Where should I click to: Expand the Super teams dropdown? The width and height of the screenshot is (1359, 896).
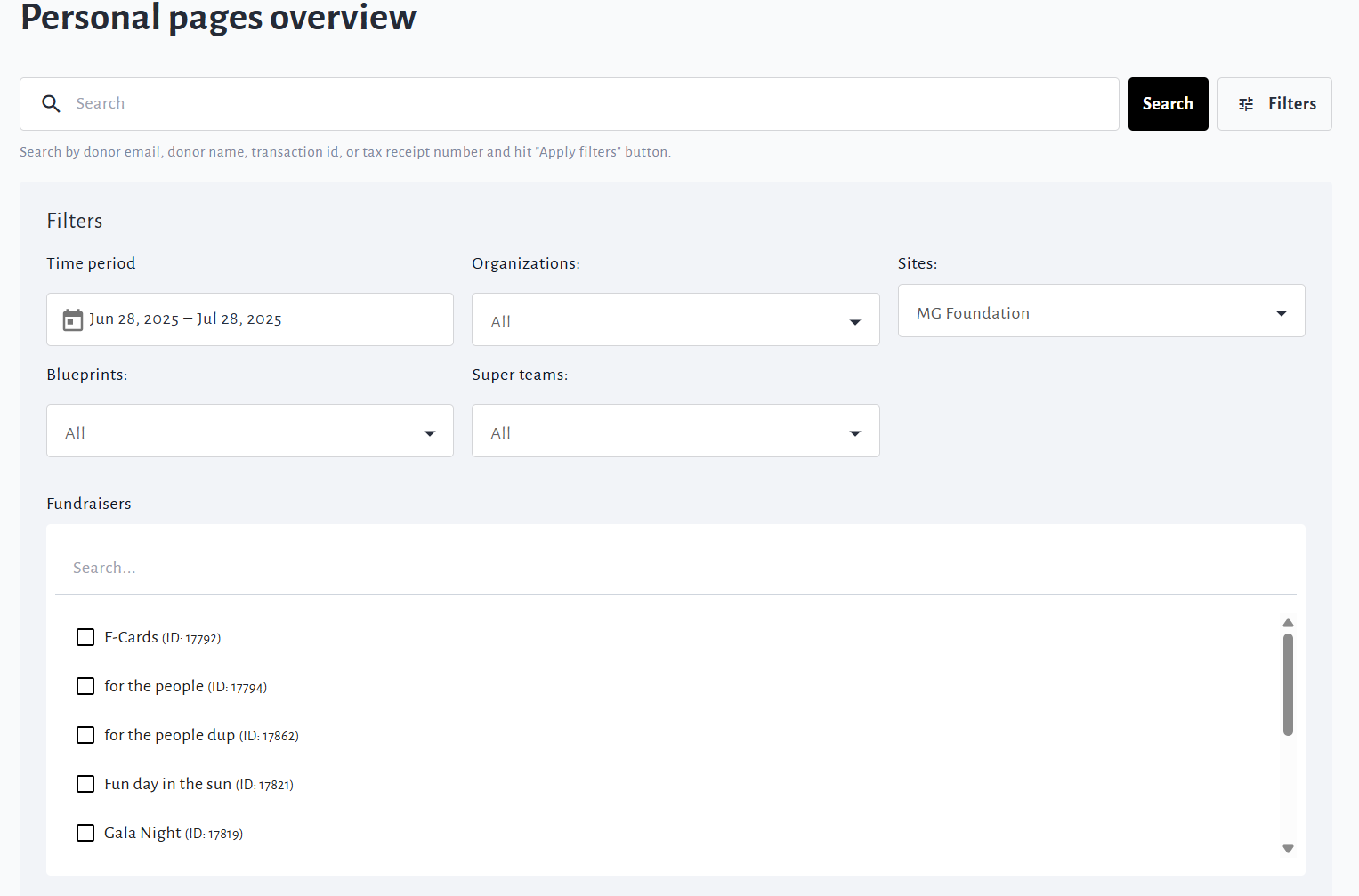tap(675, 432)
